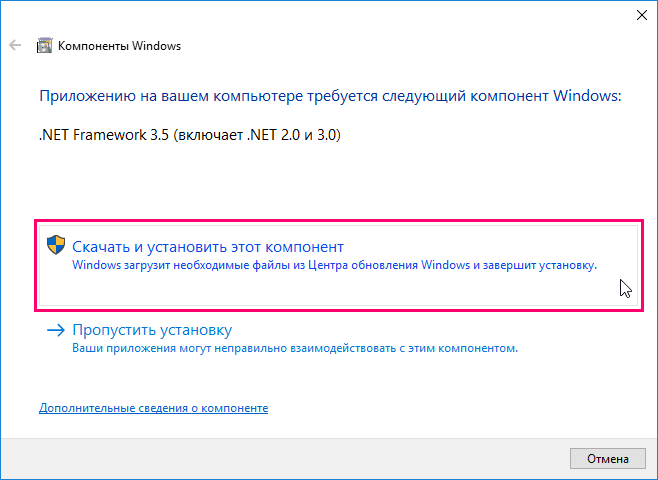The image size is (658, 480).
Task: Choose "Скачать и установить этот компонент"
Action: pos(338,265)
